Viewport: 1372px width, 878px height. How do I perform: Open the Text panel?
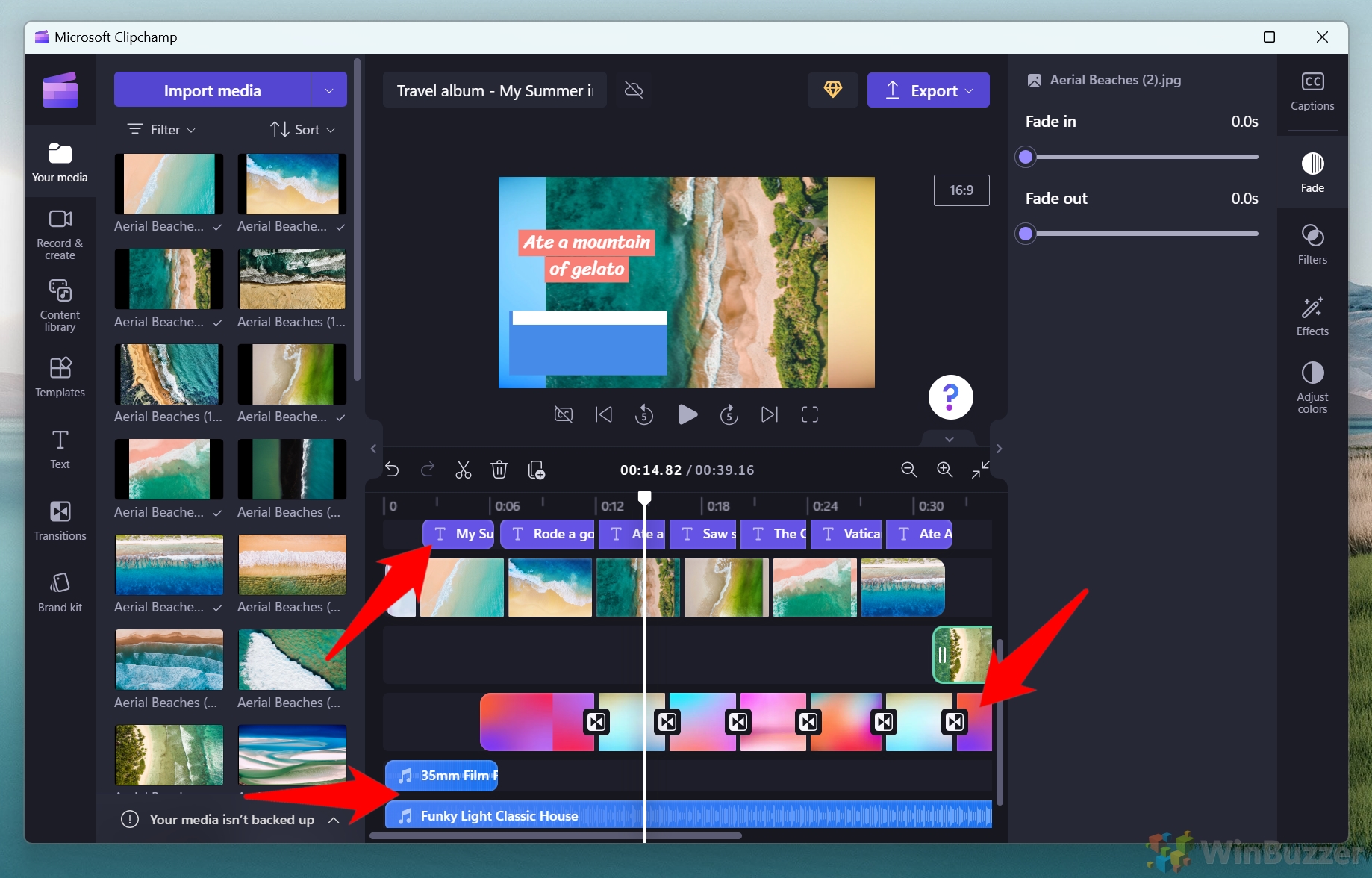tap(60, 449)
